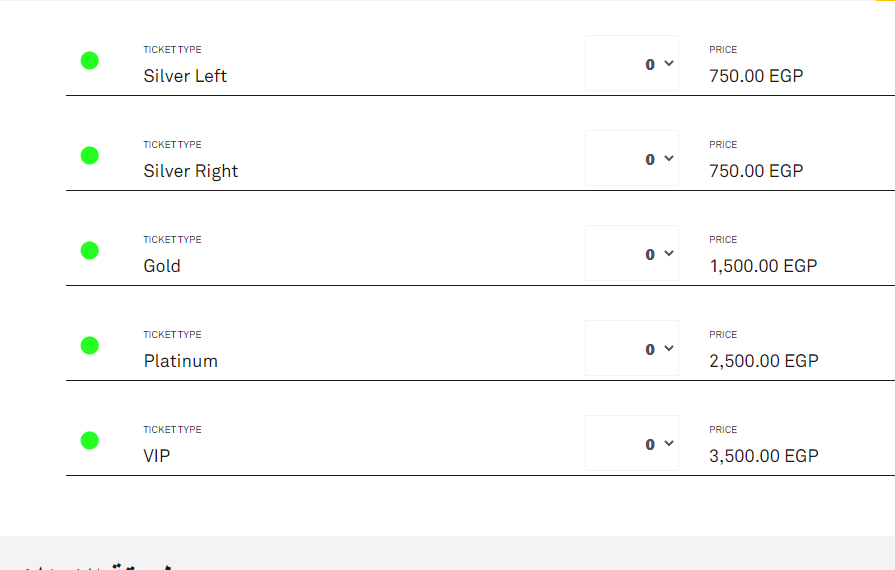Click the 3,500.00 EGP VIP price
Screen dimensions: 895x570
[x=764, y=456]
